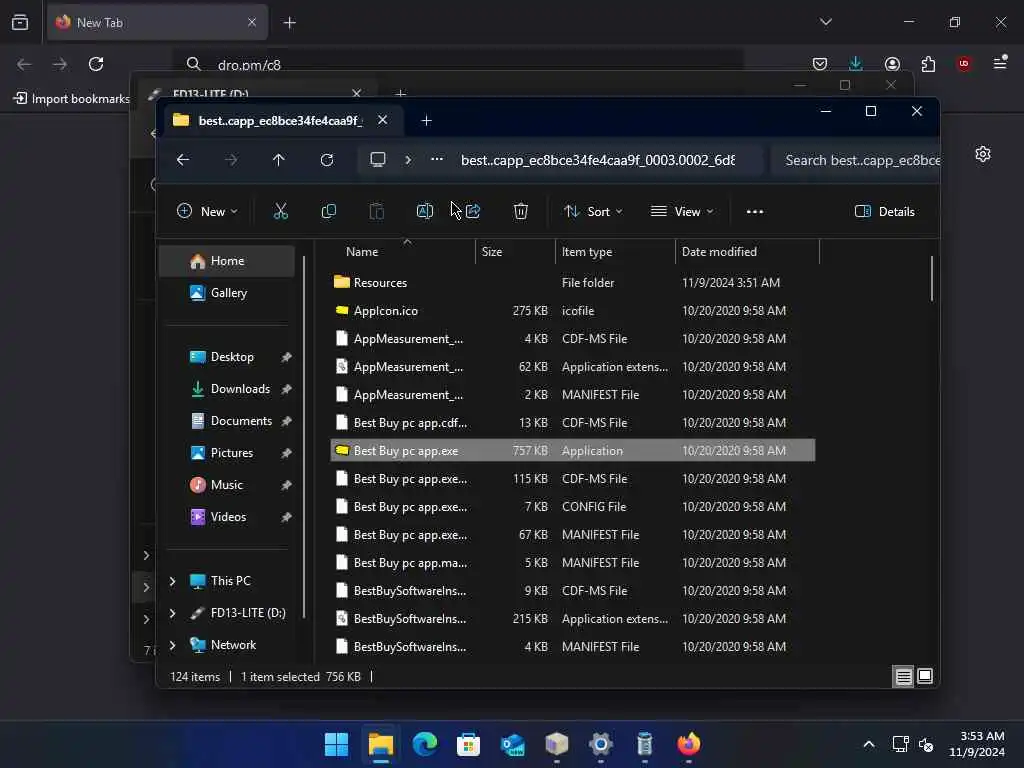Open Microsoft Edge from taskbar
1024x768 pixels.
[x=424, y=744]
